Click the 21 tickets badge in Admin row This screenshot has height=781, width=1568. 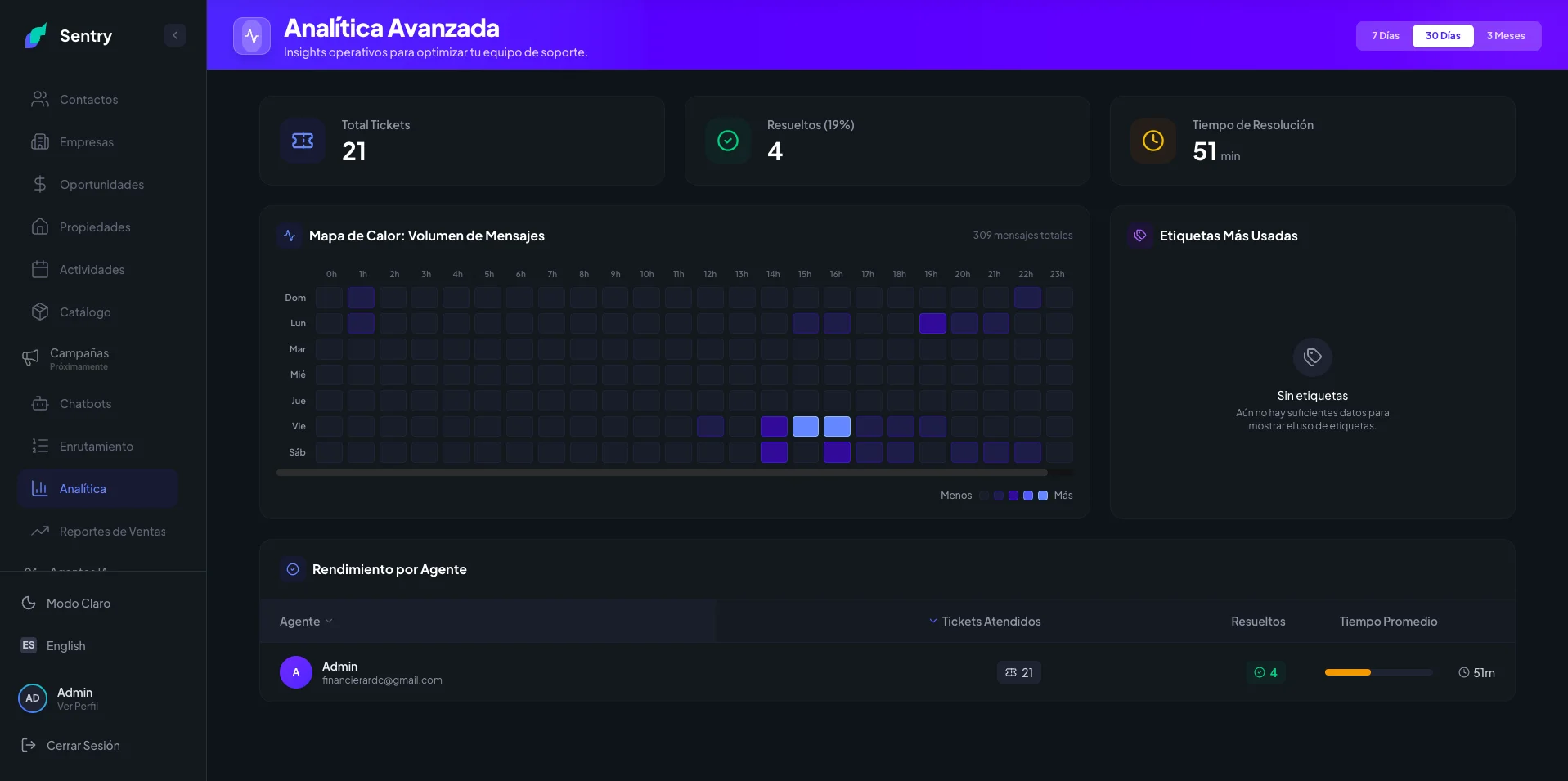click(1019, 672)
